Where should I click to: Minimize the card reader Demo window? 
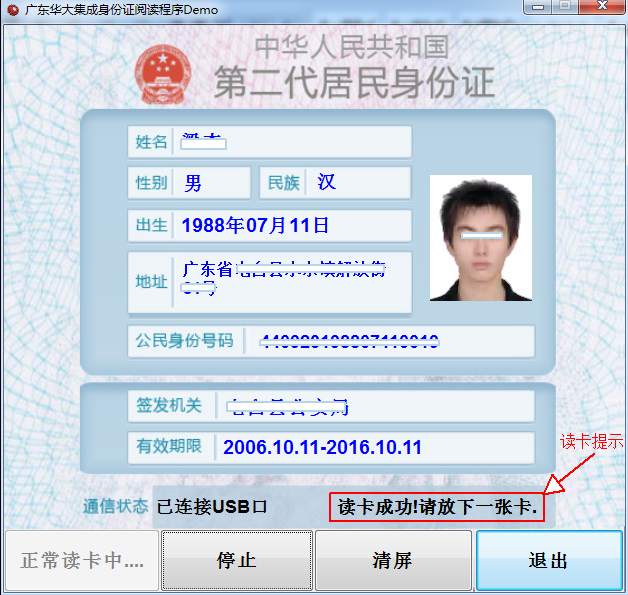(x=540, y=8)
